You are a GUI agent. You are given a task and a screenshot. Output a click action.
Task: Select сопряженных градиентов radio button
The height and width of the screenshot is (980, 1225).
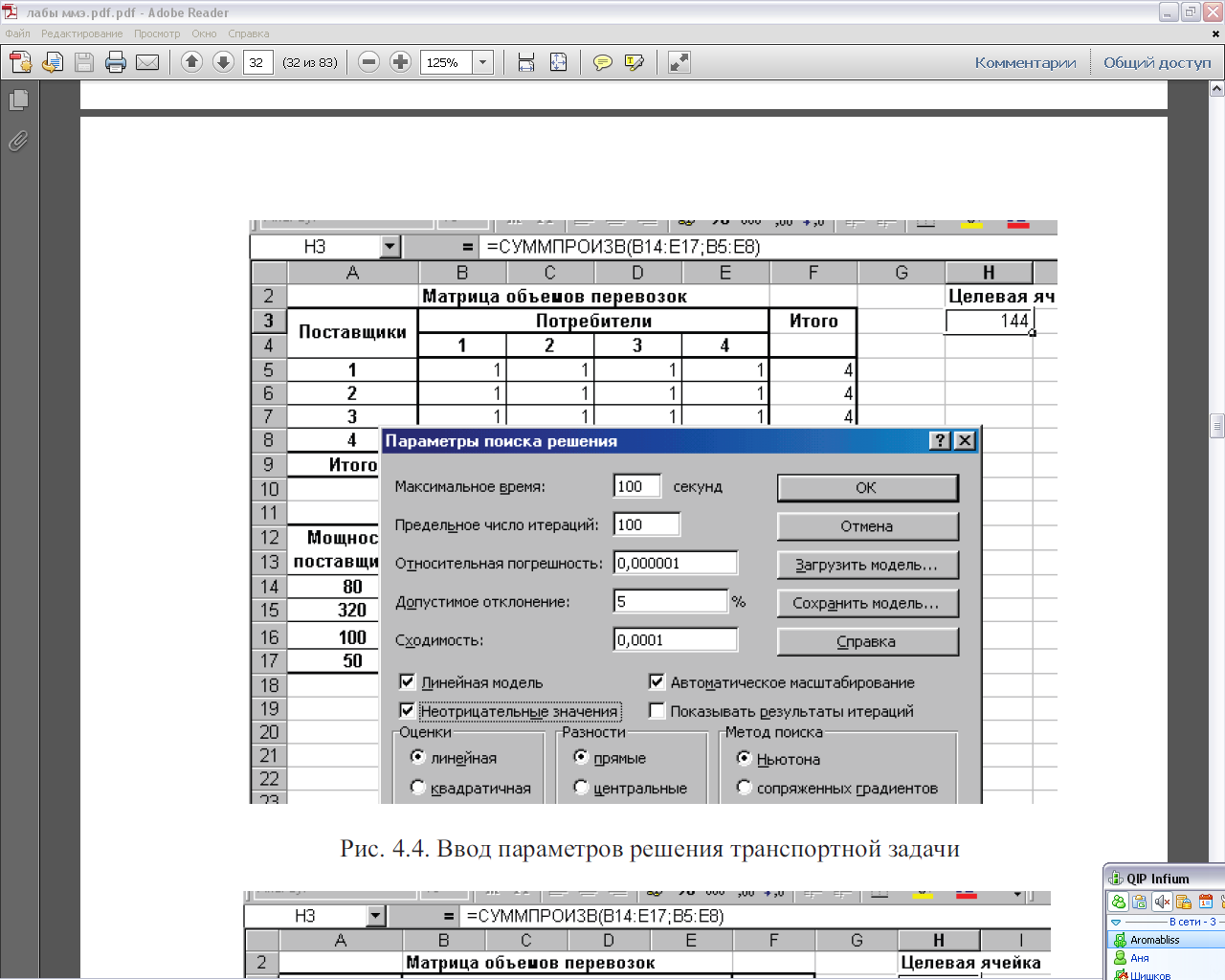coord(744,787)
